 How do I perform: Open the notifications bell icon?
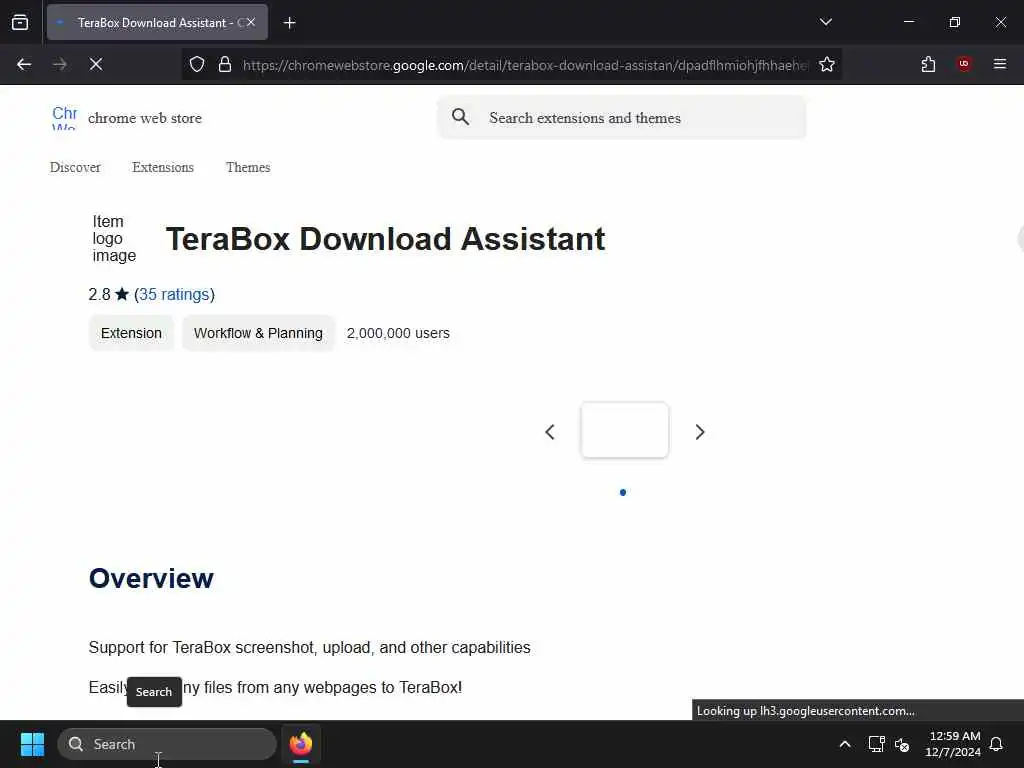pos(996,744)
